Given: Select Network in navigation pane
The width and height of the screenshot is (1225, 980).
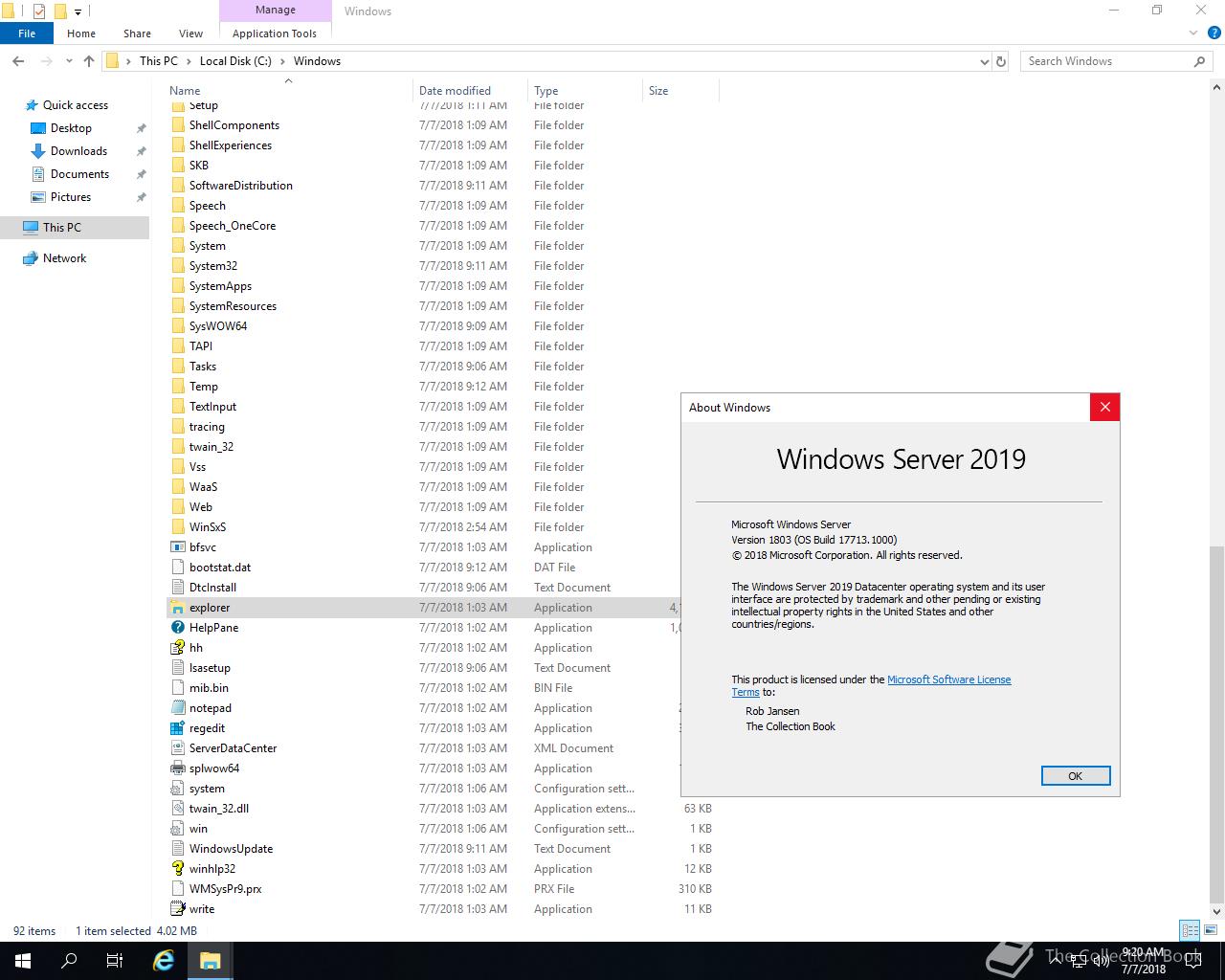Looking at the screenshot, I should click(x=64, y=258).
